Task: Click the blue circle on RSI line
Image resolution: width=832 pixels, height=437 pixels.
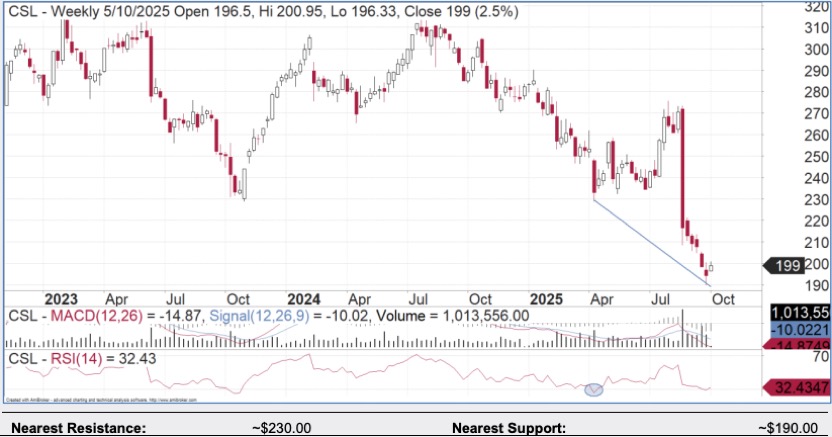Action: (x=594, y=388)
